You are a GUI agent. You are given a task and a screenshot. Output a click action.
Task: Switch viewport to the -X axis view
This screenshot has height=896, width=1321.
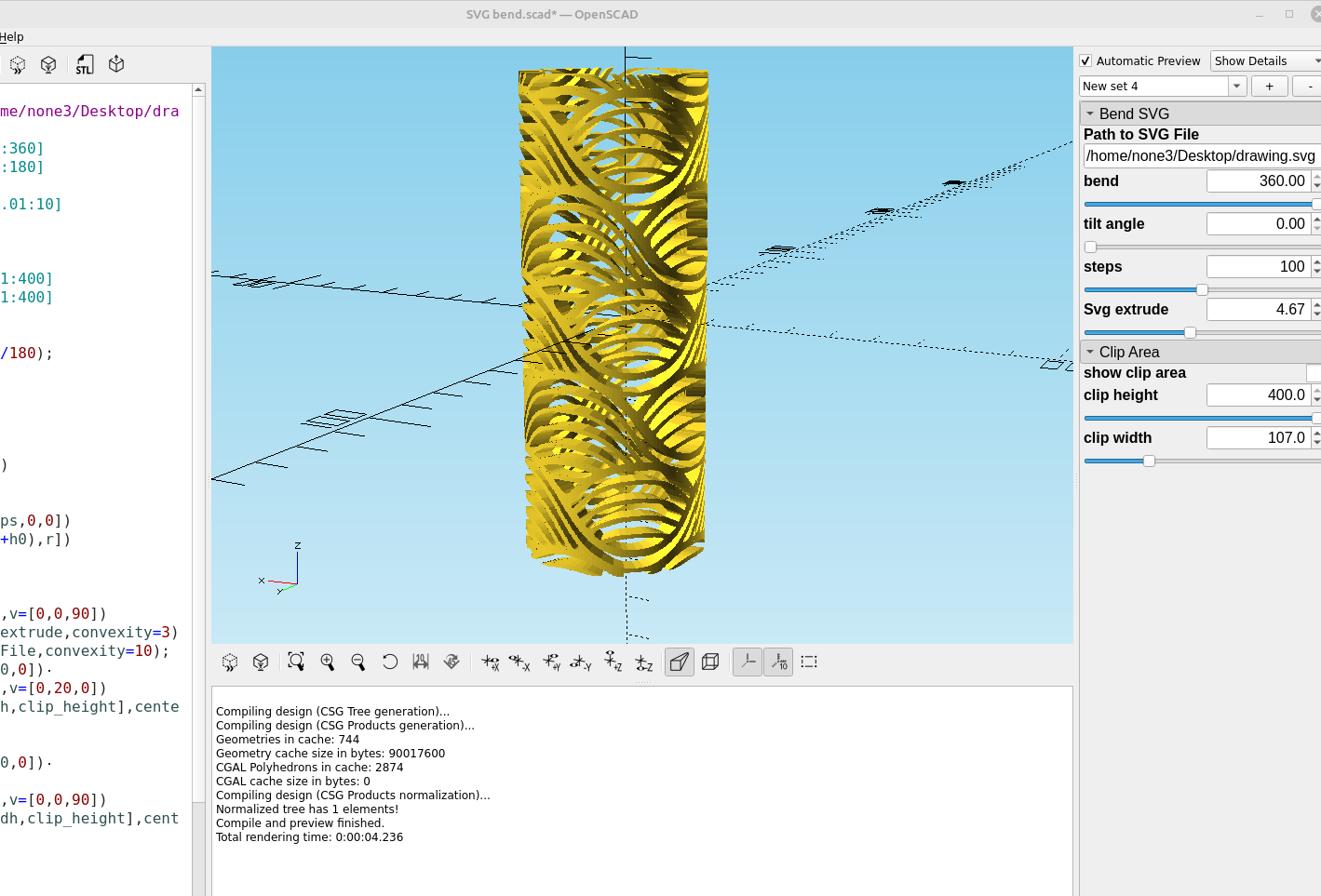[x=521, y=662]
